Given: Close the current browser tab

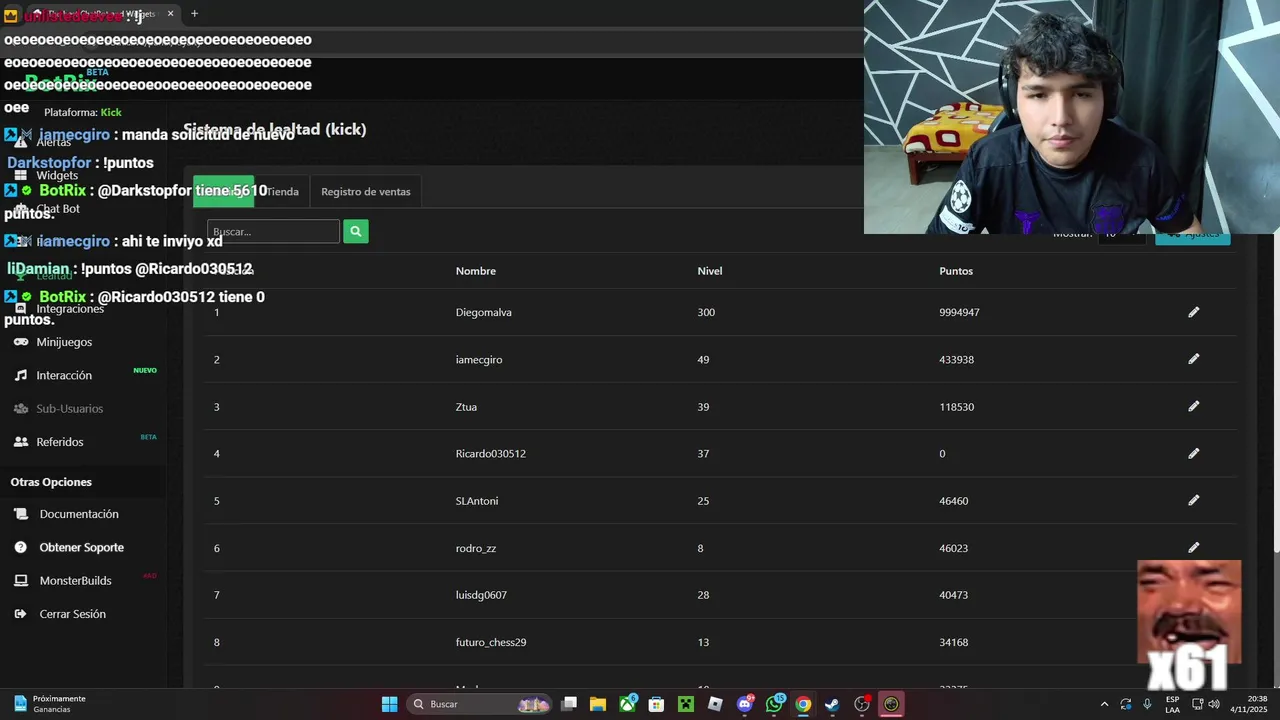Looking at the screenshot, I should 170,14.
